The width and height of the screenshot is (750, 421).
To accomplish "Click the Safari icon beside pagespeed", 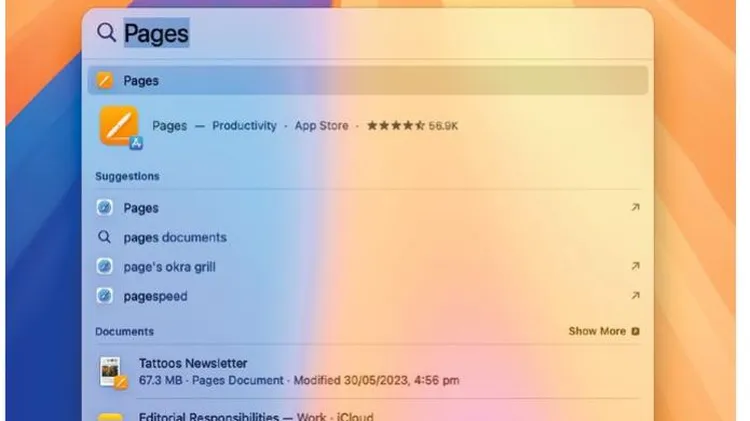I will point(104,296).
